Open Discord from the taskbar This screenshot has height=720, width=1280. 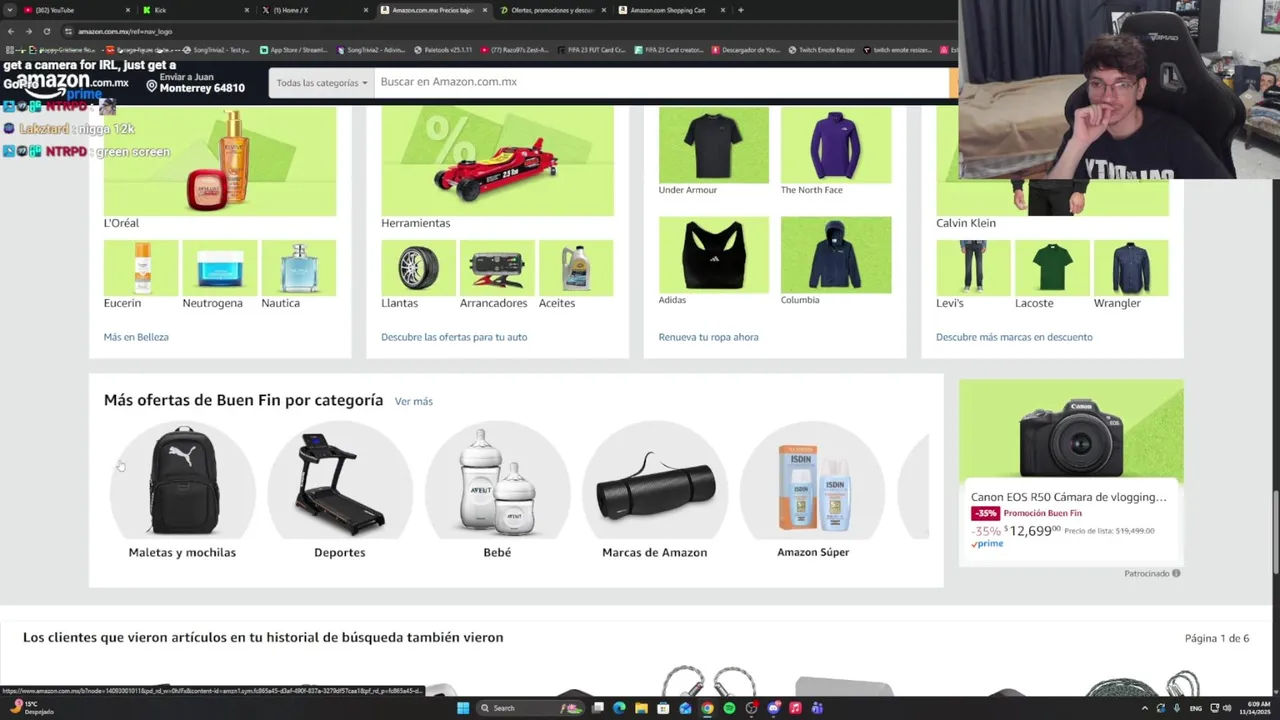click(x=773, y=708)
